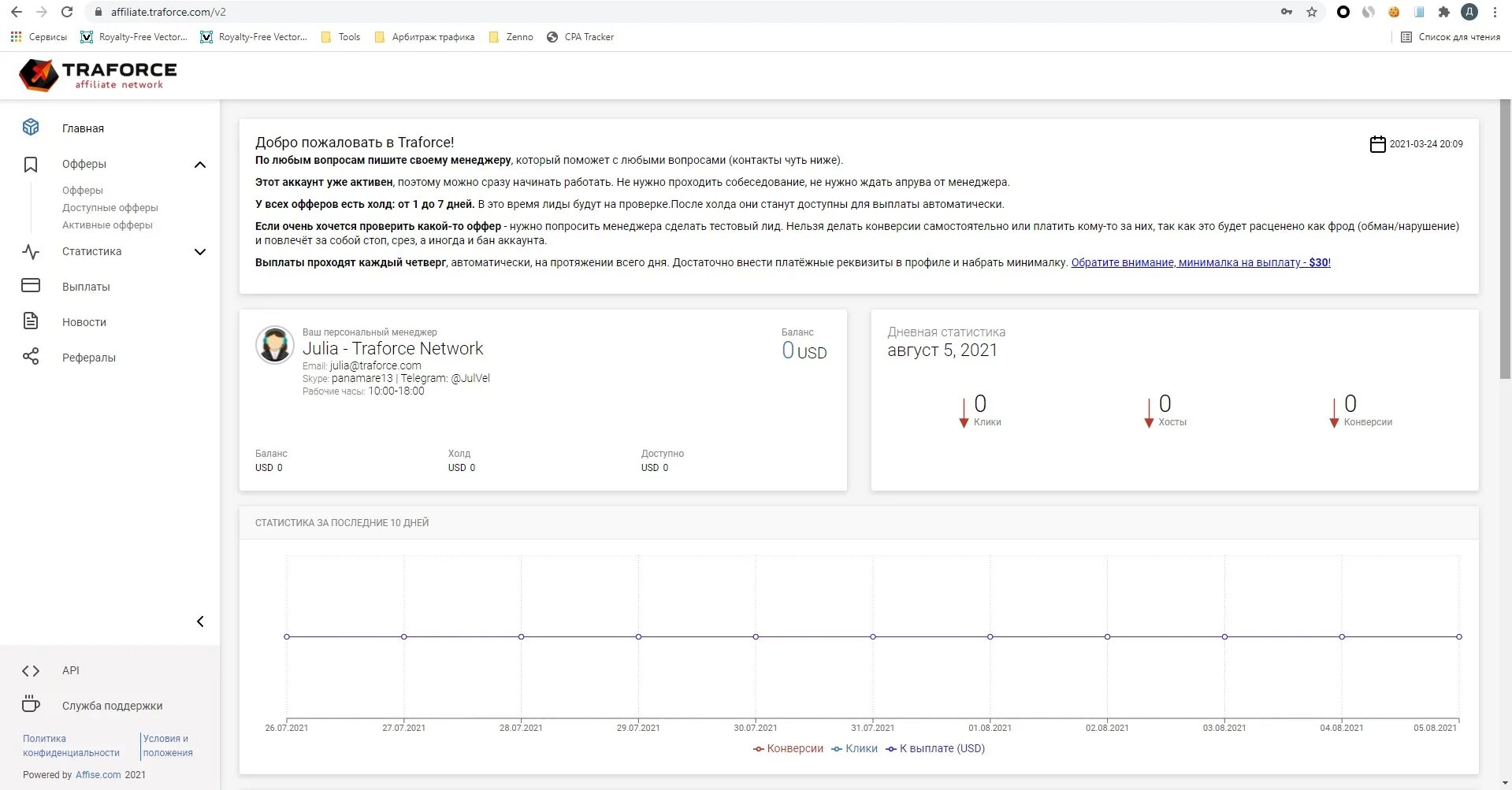Select the Офферы submenu entry
The image size is (1512, 790).
point(83,191)
